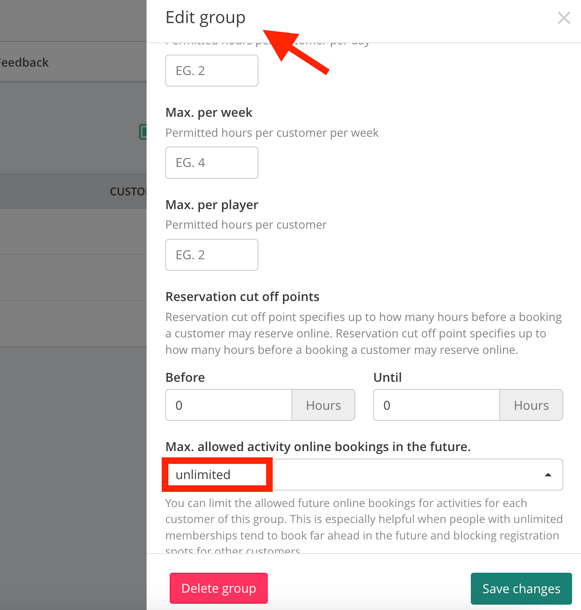
Task: Edit the Until hours cut off field
Action: [436, 405]
